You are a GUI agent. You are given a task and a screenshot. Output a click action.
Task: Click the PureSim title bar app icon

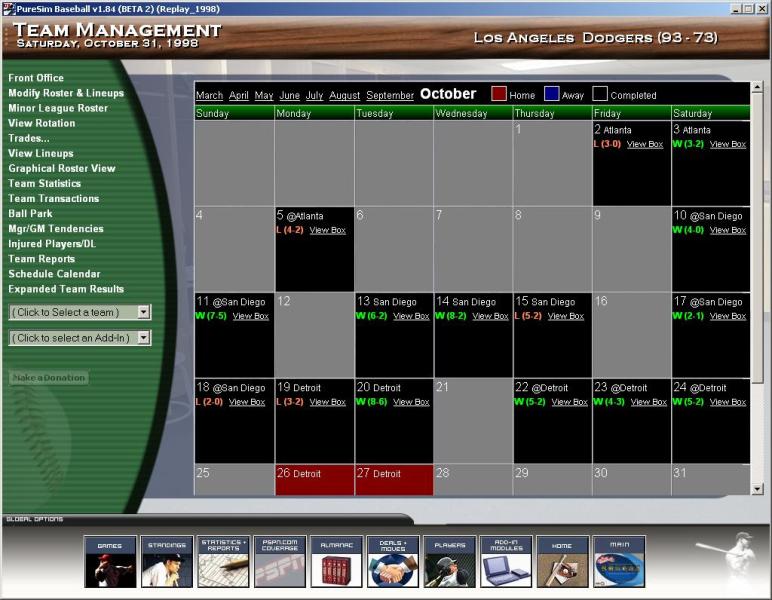[8, 8]
